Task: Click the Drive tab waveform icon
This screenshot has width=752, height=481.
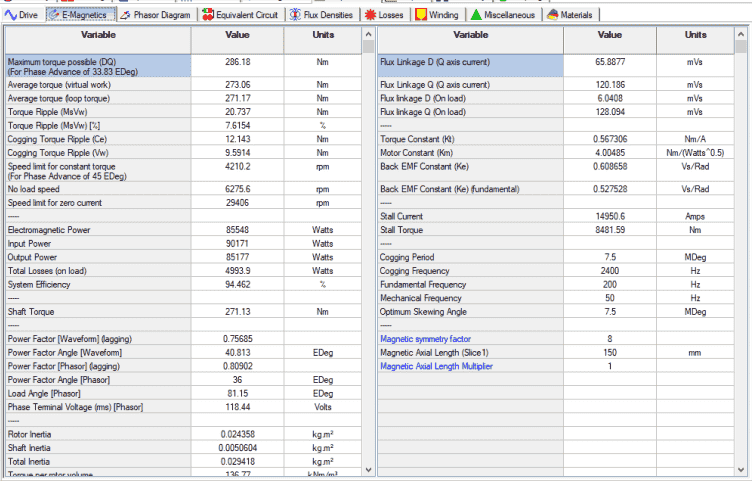Action: [11, 15]
